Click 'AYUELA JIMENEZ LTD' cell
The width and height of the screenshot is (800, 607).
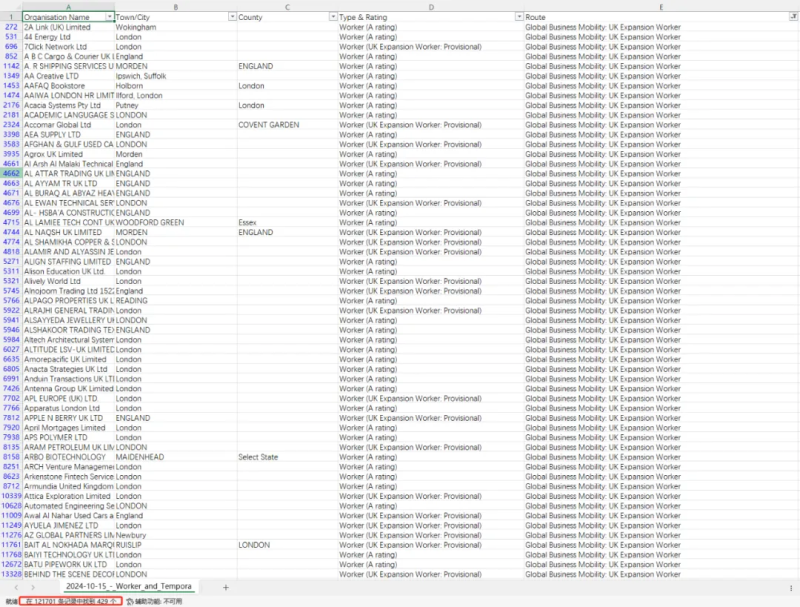click(x=68, y=525)
